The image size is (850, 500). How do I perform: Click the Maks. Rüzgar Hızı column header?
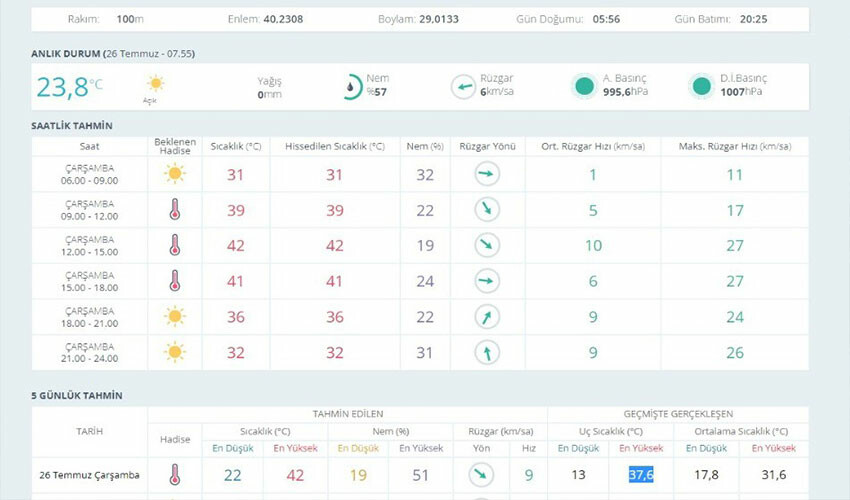pos(734,146)
